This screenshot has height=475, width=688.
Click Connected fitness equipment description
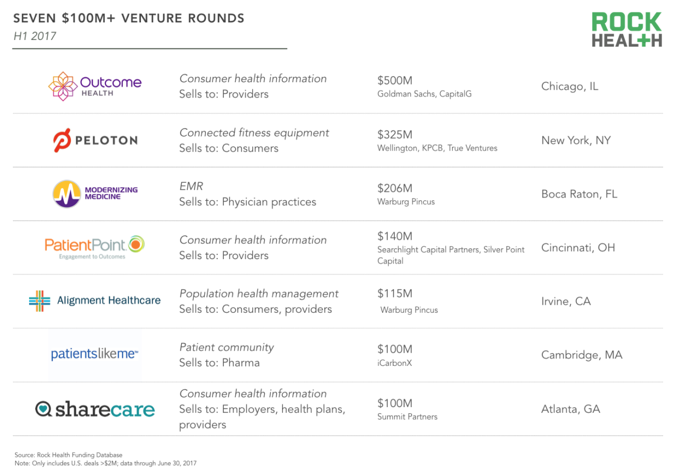click(x=254, y=132)
